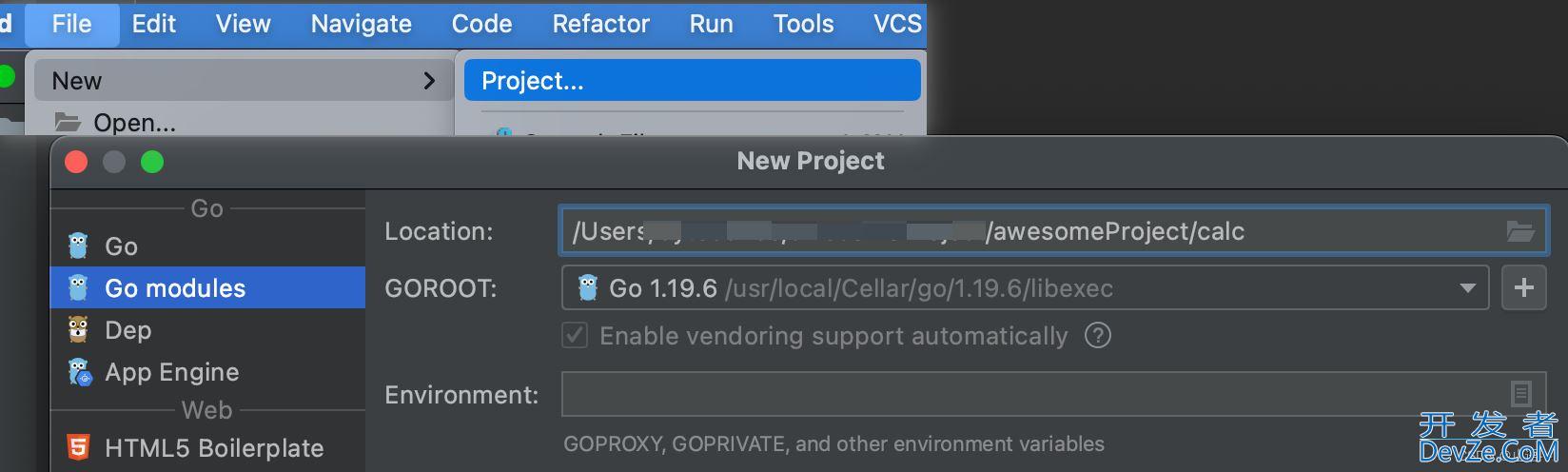This screenshot has width=1568, height=472.
Task: Click the Open... menu item
Action: (134, 123)
